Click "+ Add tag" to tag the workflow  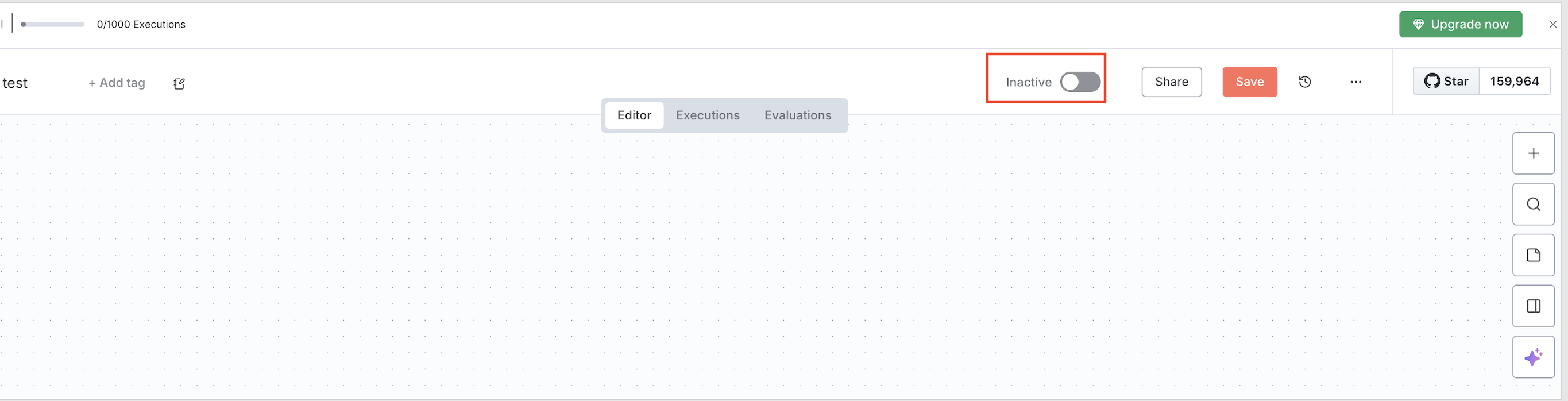tap(117, 83)
